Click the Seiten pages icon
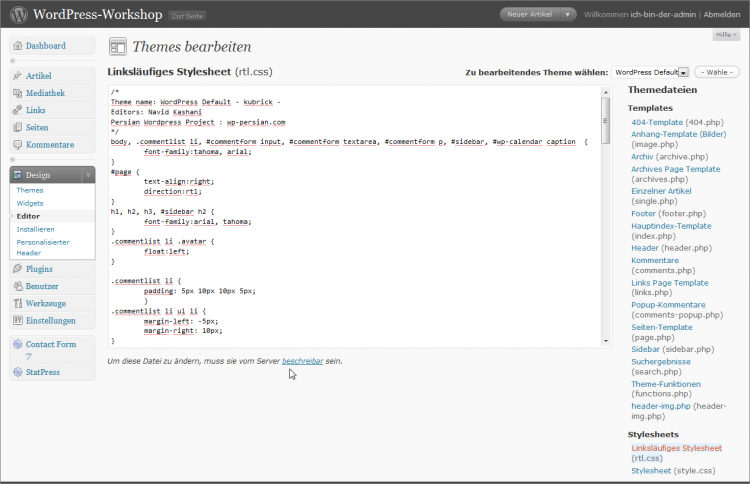This screenshot has width=750, height=484. tap(17, 128)
